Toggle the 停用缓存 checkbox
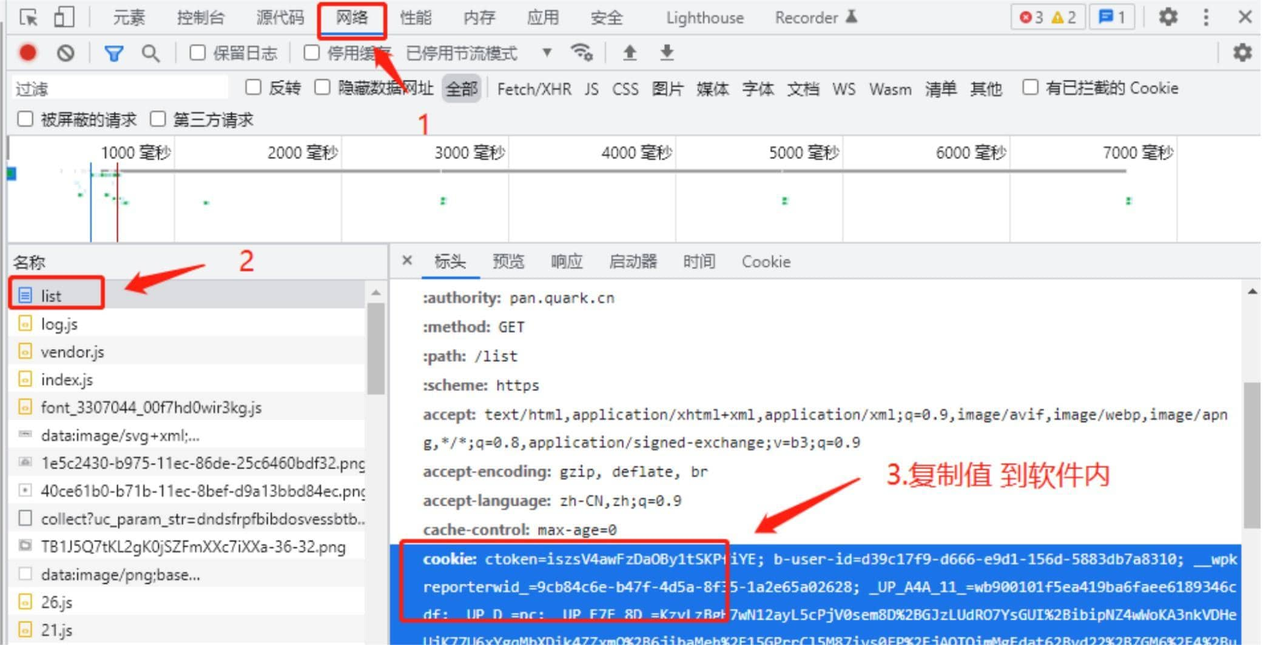This screenshot has width=1280, height=645. pyautogui.click(x=311, y=52)
